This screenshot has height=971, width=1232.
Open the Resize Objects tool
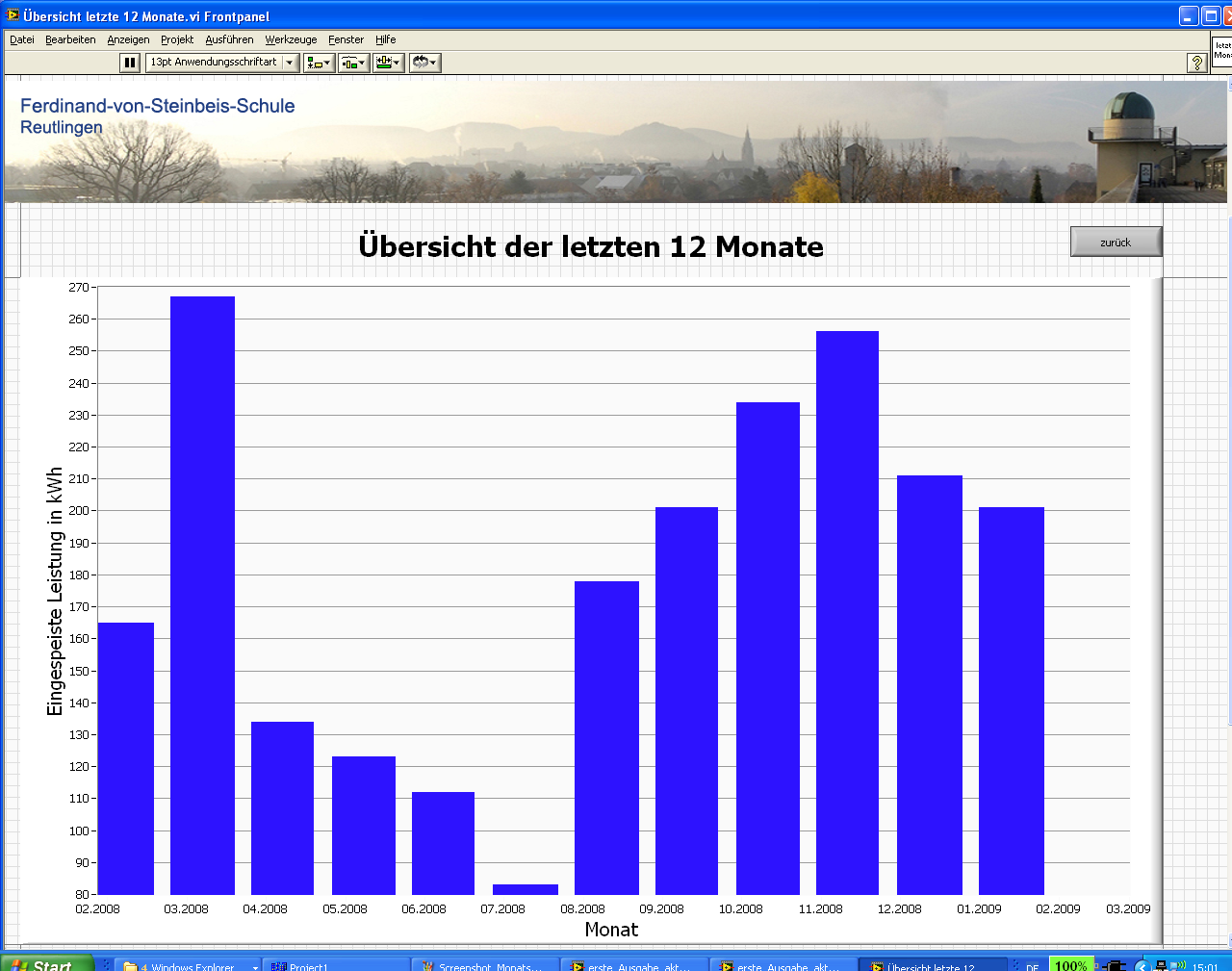[x=388, y=63]
